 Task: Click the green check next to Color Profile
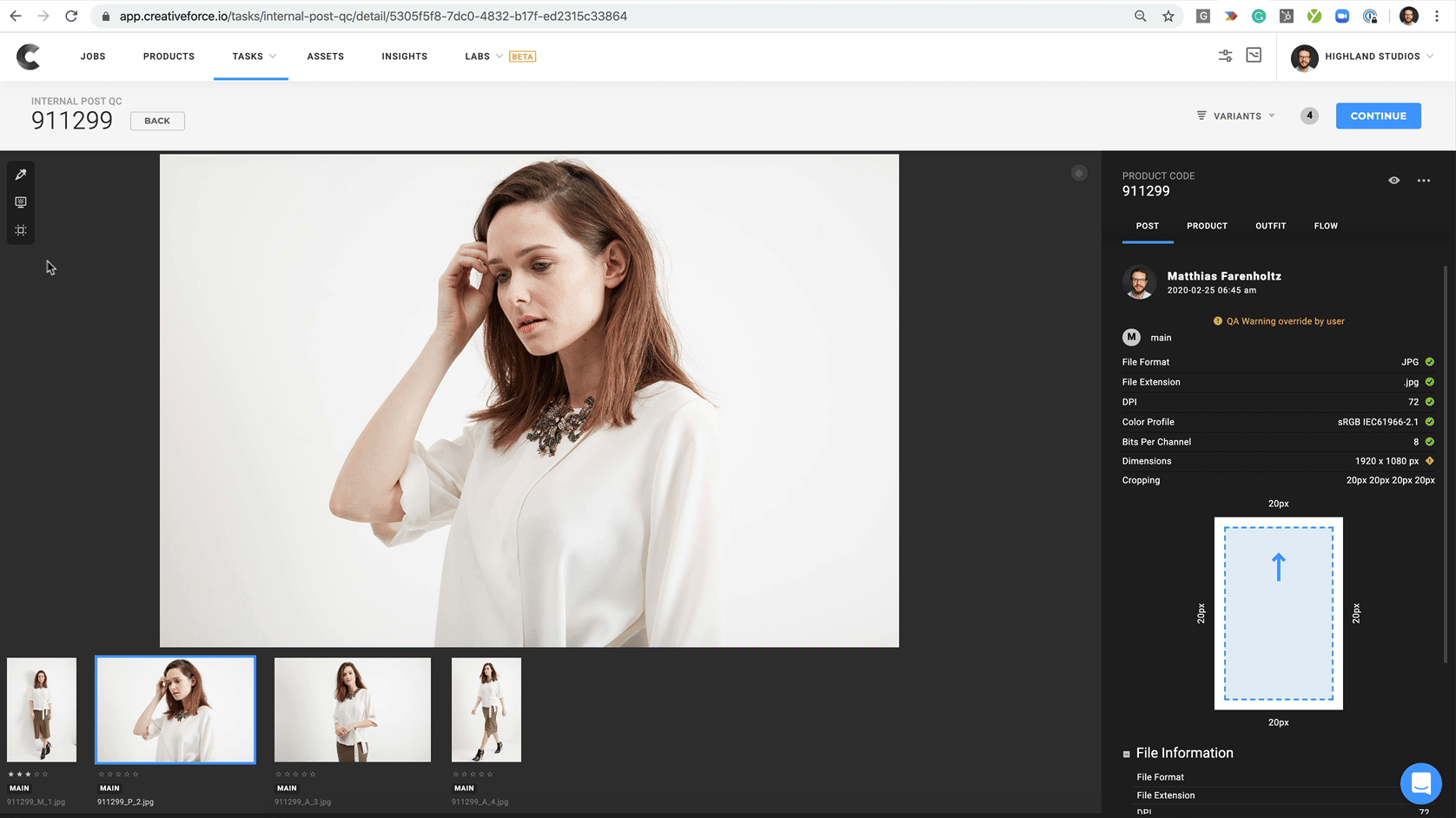1429,422
